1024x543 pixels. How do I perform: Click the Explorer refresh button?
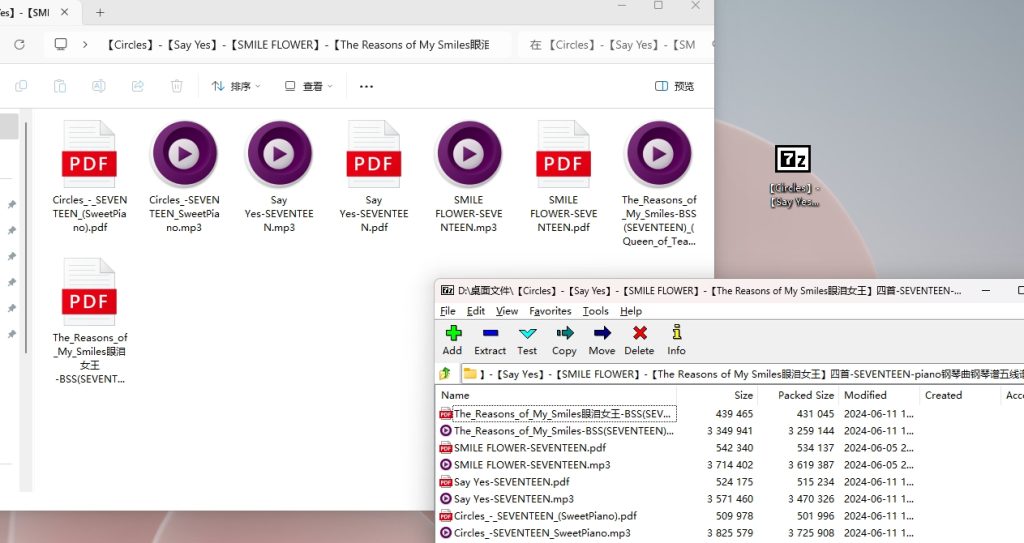20,44
